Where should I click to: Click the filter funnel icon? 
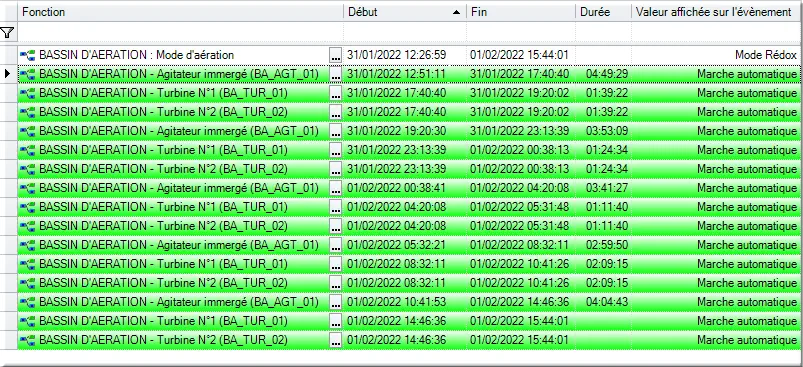coord(7,33)
